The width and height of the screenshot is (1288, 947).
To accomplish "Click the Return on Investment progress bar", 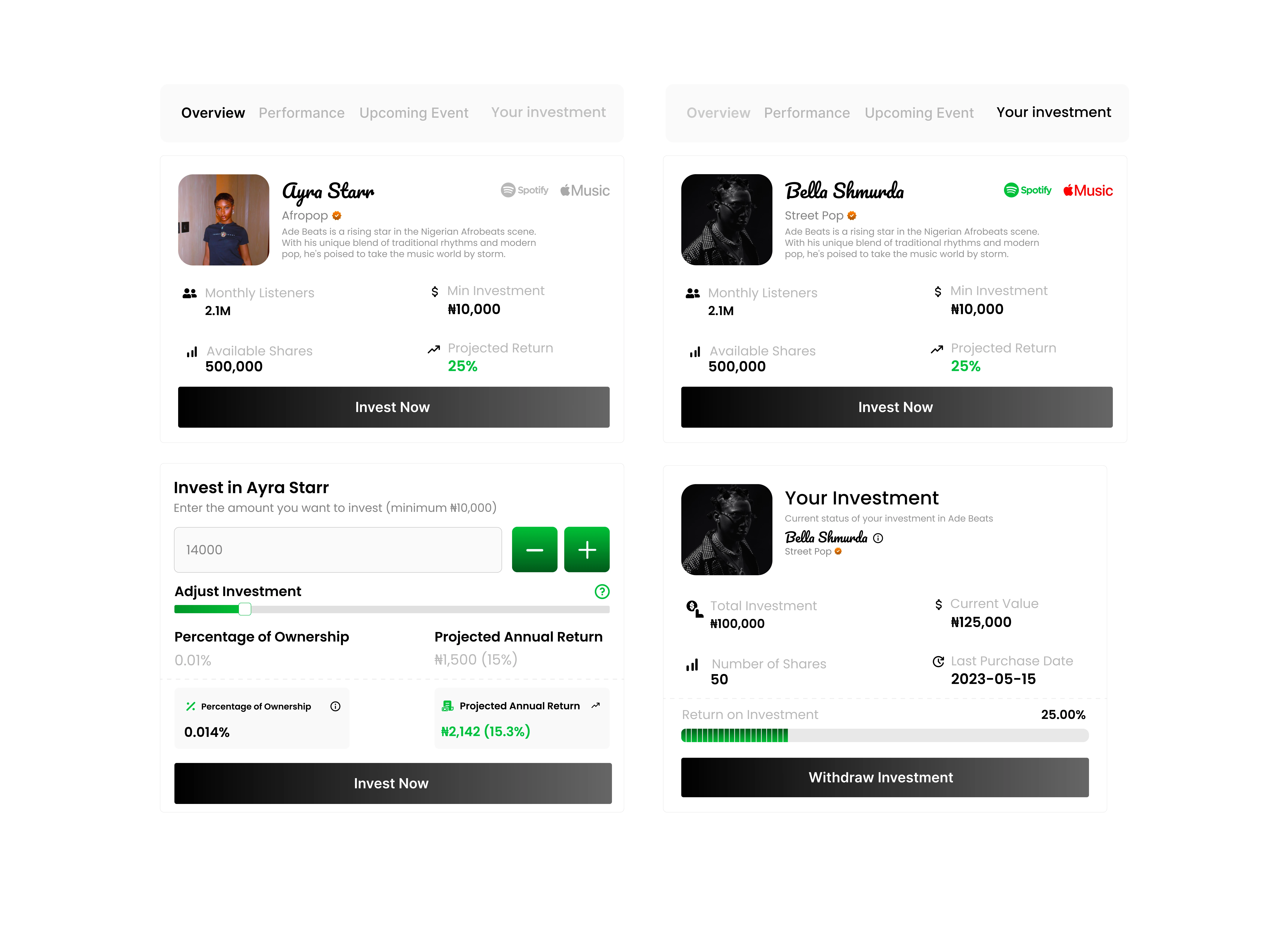I will pyautogui.click(x=884, y=735).
